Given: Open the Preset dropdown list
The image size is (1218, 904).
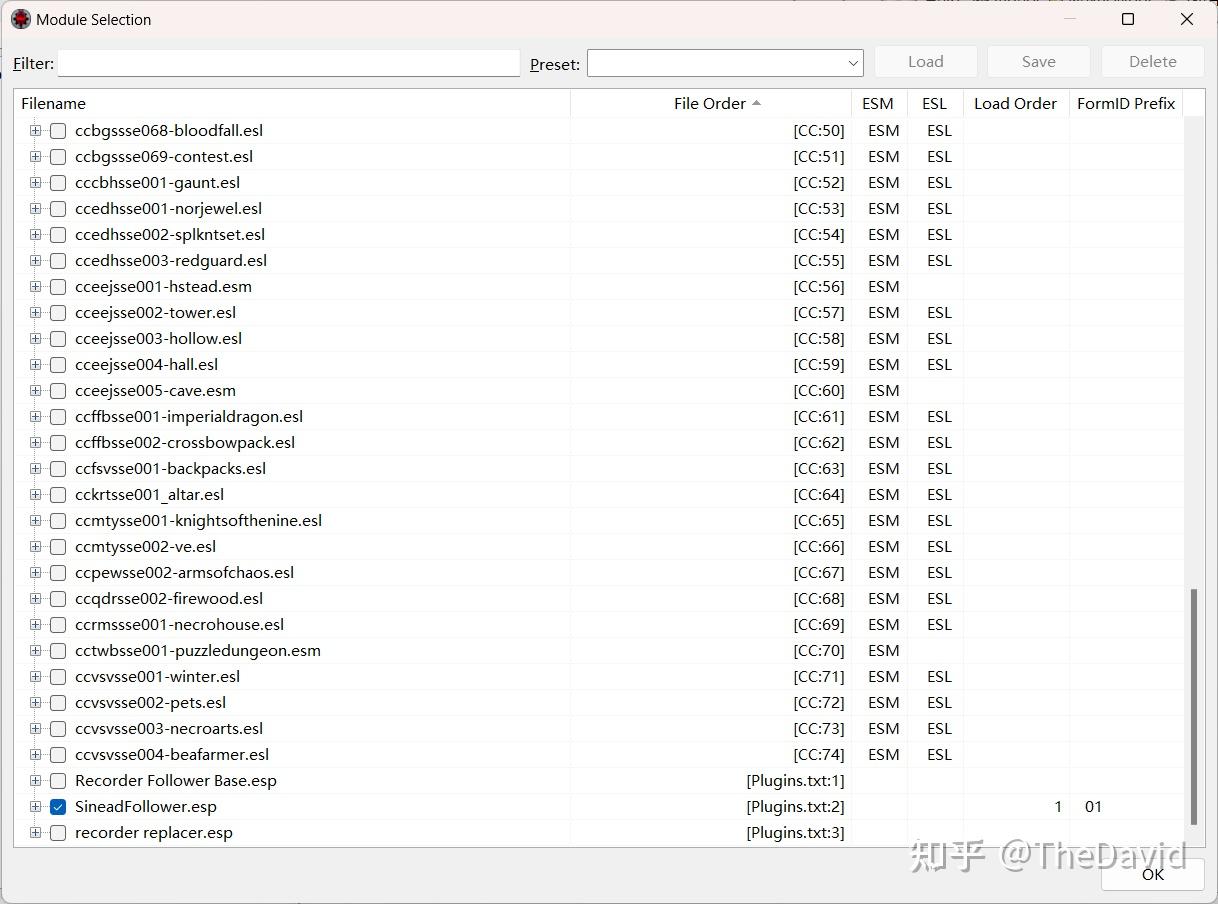Looking at the screenshot, I should coord(855,62).
